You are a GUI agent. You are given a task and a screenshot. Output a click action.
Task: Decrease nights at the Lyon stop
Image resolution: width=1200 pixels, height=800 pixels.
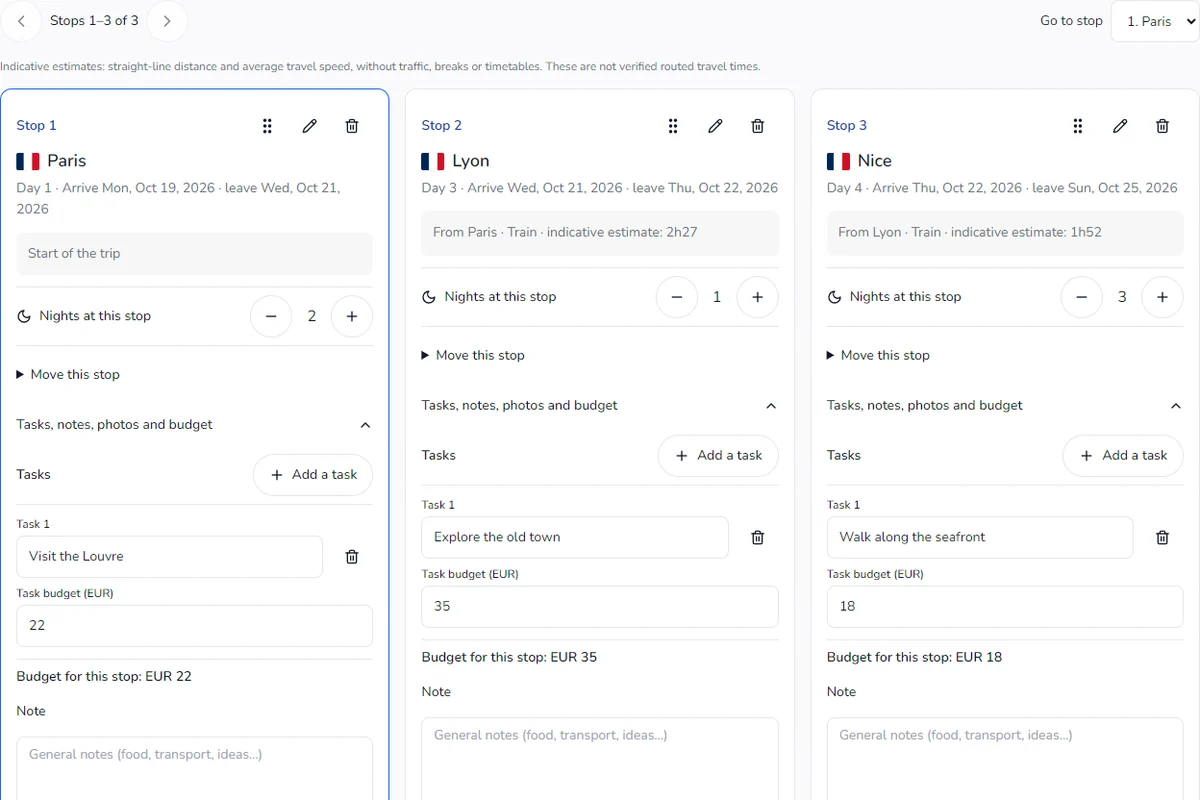677,297
